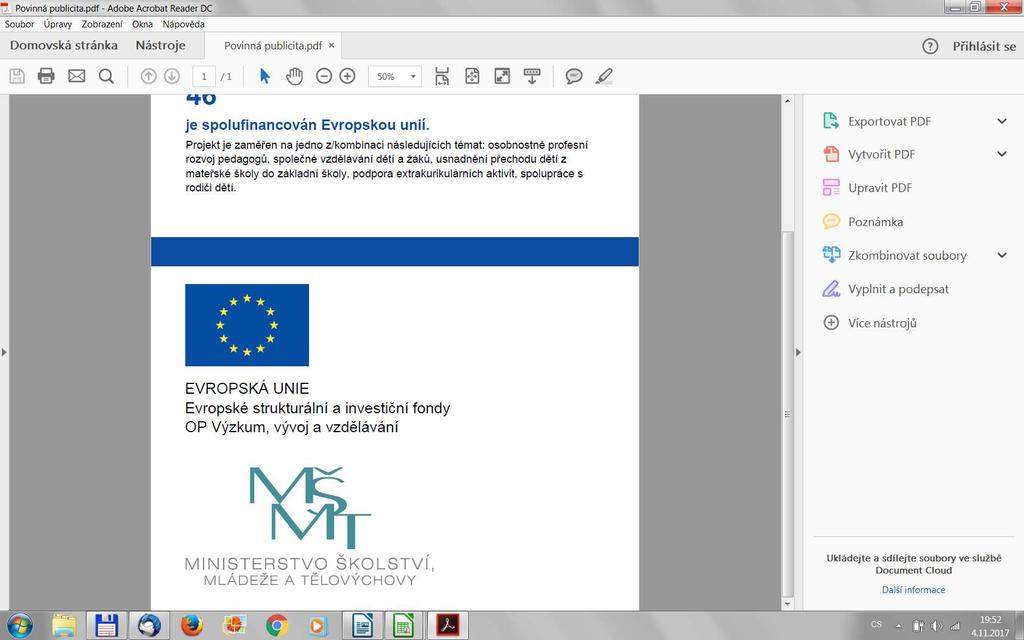Switch to LibreOffice Writer taskbar icon
This screenshot has height=640, width=1024.
[362, 626]
